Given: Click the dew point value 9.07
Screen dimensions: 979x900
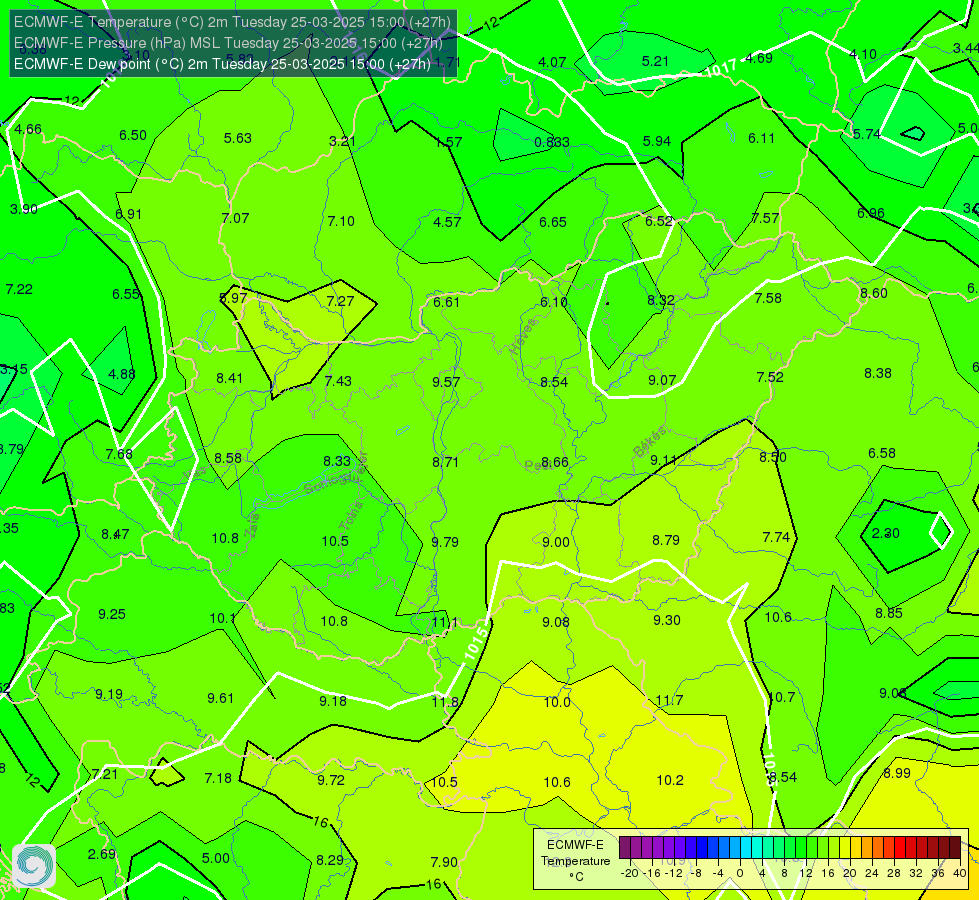Looking at the screenshot, I should click(662, 380).
